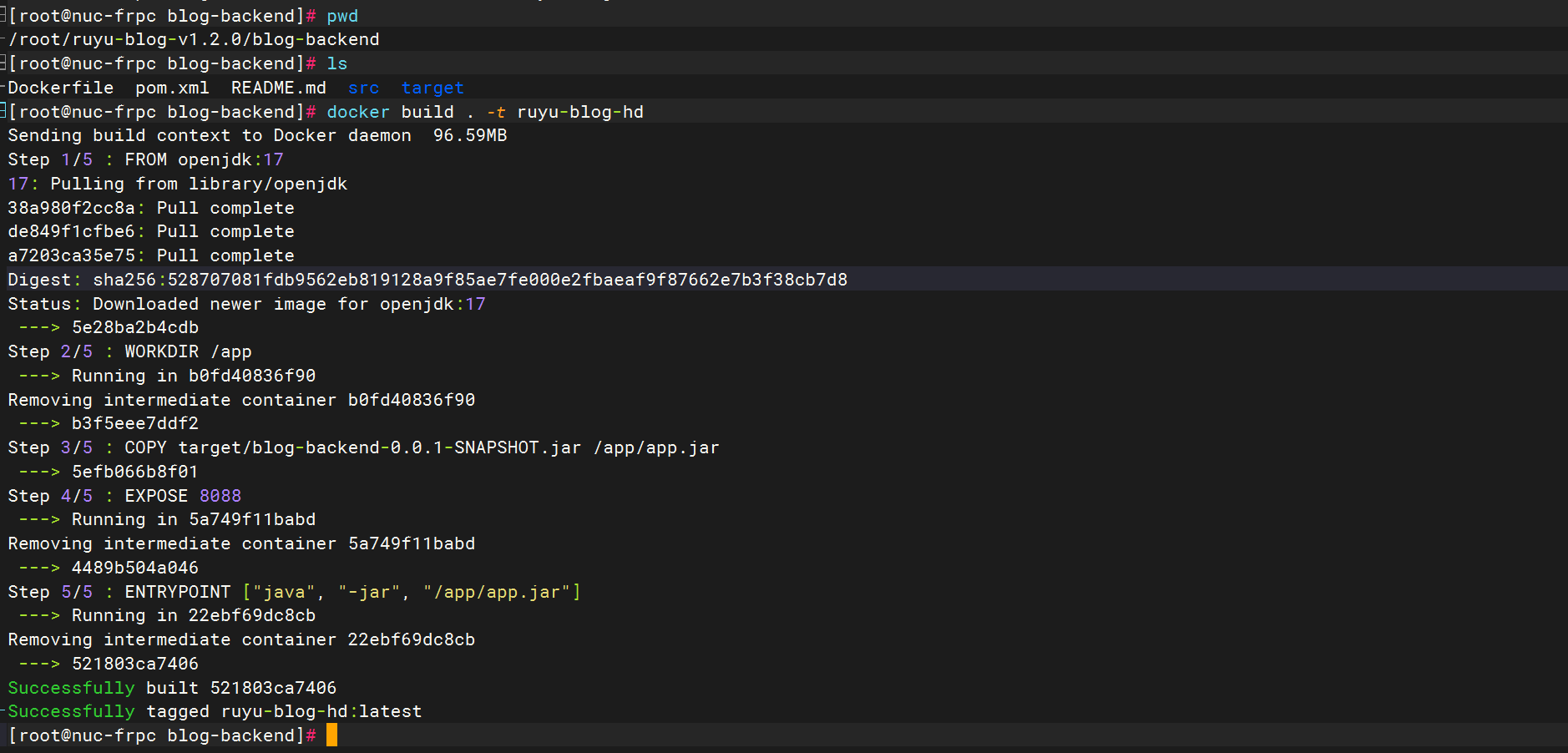Click 'Removing intermediate container 22ebf69dc8cb' line
1568x753 pixels.
(x=241, y=639)
